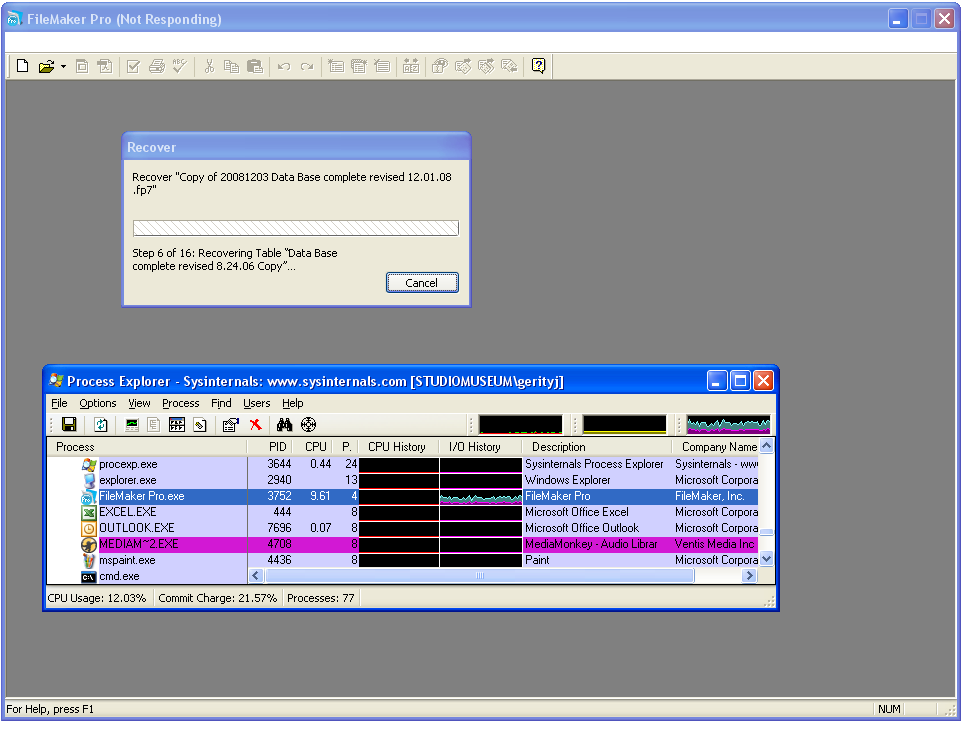Select the FileMaker Pro.exe process row
Viewport: 969px width, 729px height.
point(403,496)
